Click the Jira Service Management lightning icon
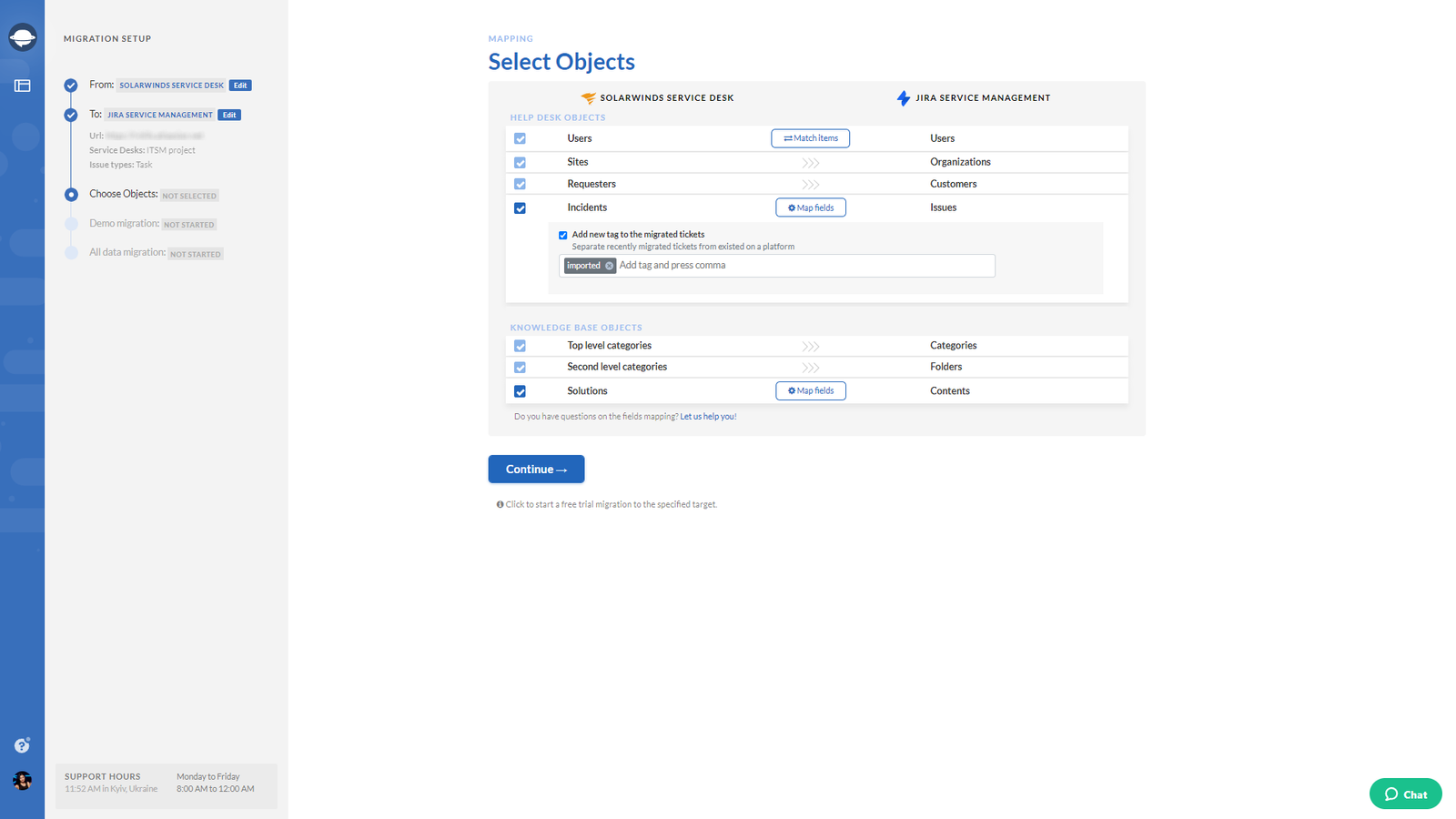1456x819 pixels. click(x=903, y=97)
